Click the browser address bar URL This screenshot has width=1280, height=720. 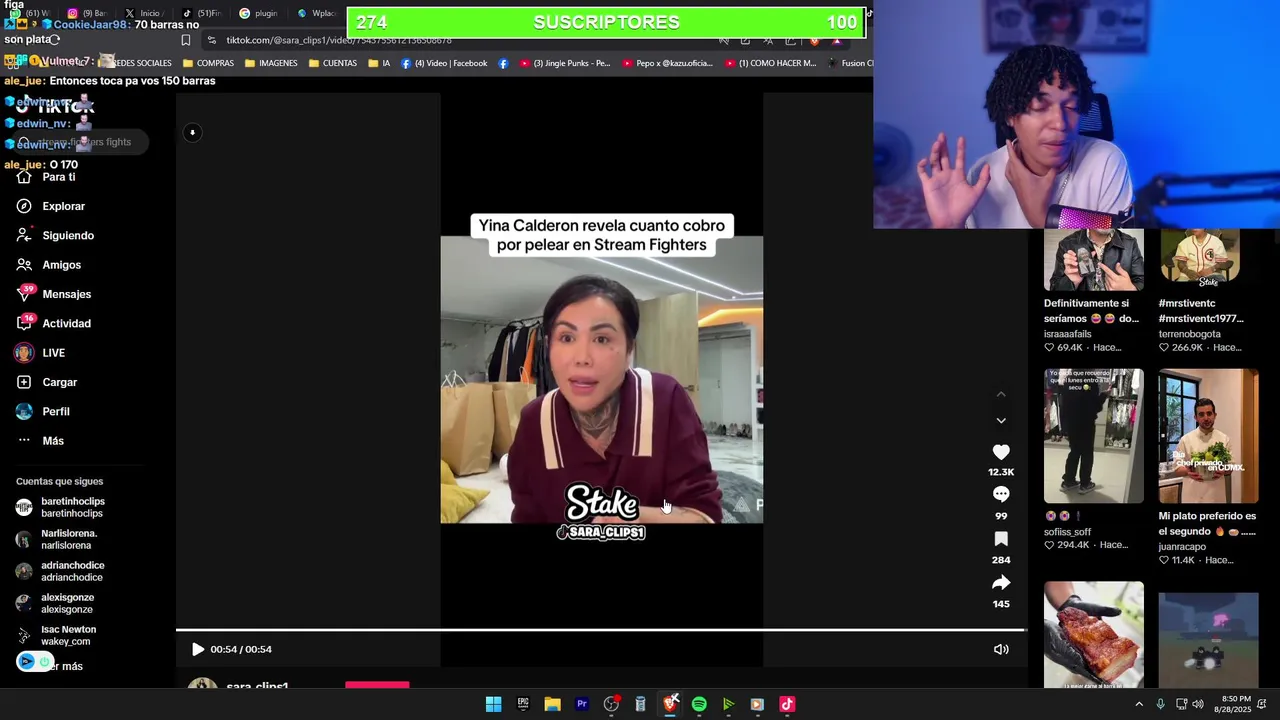(339, 40)
